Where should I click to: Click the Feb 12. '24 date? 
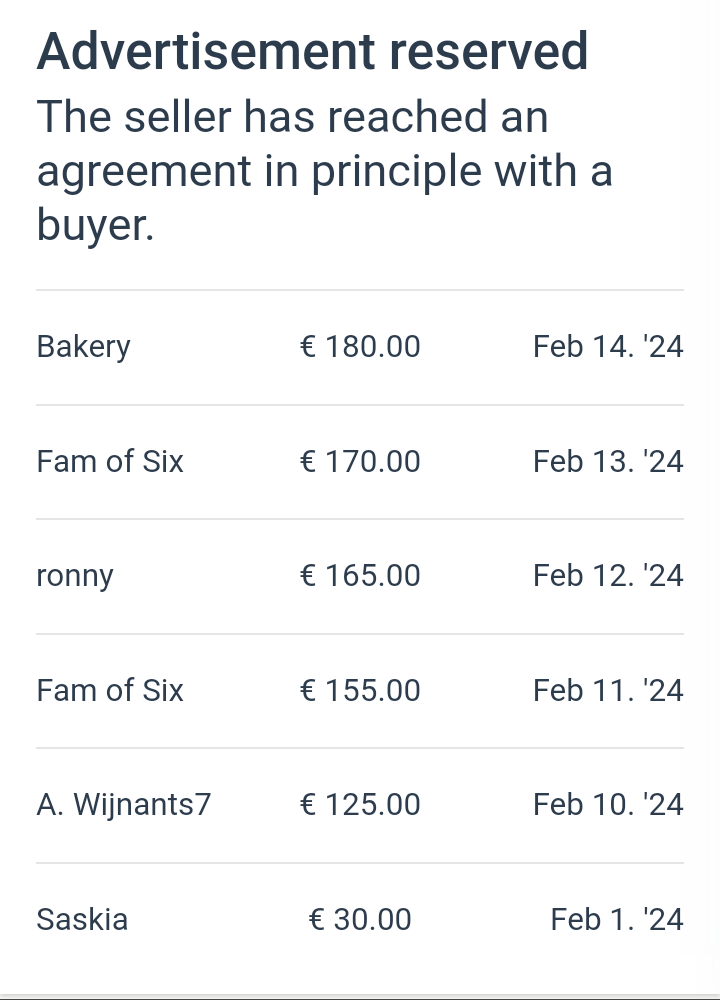608,576
